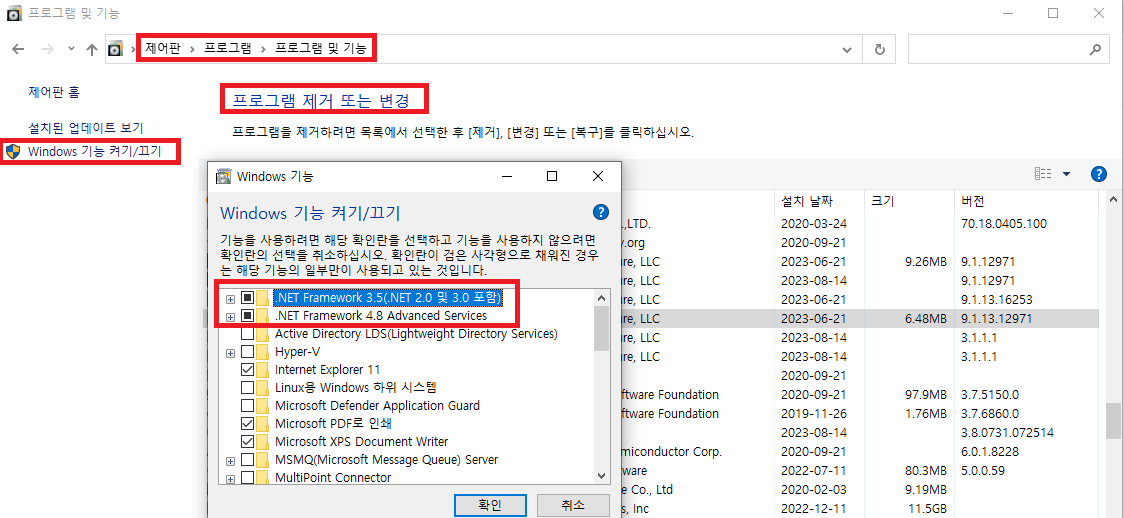Select the Linux용 Windows 하위 시스템 label

click(x=356, y=388)
